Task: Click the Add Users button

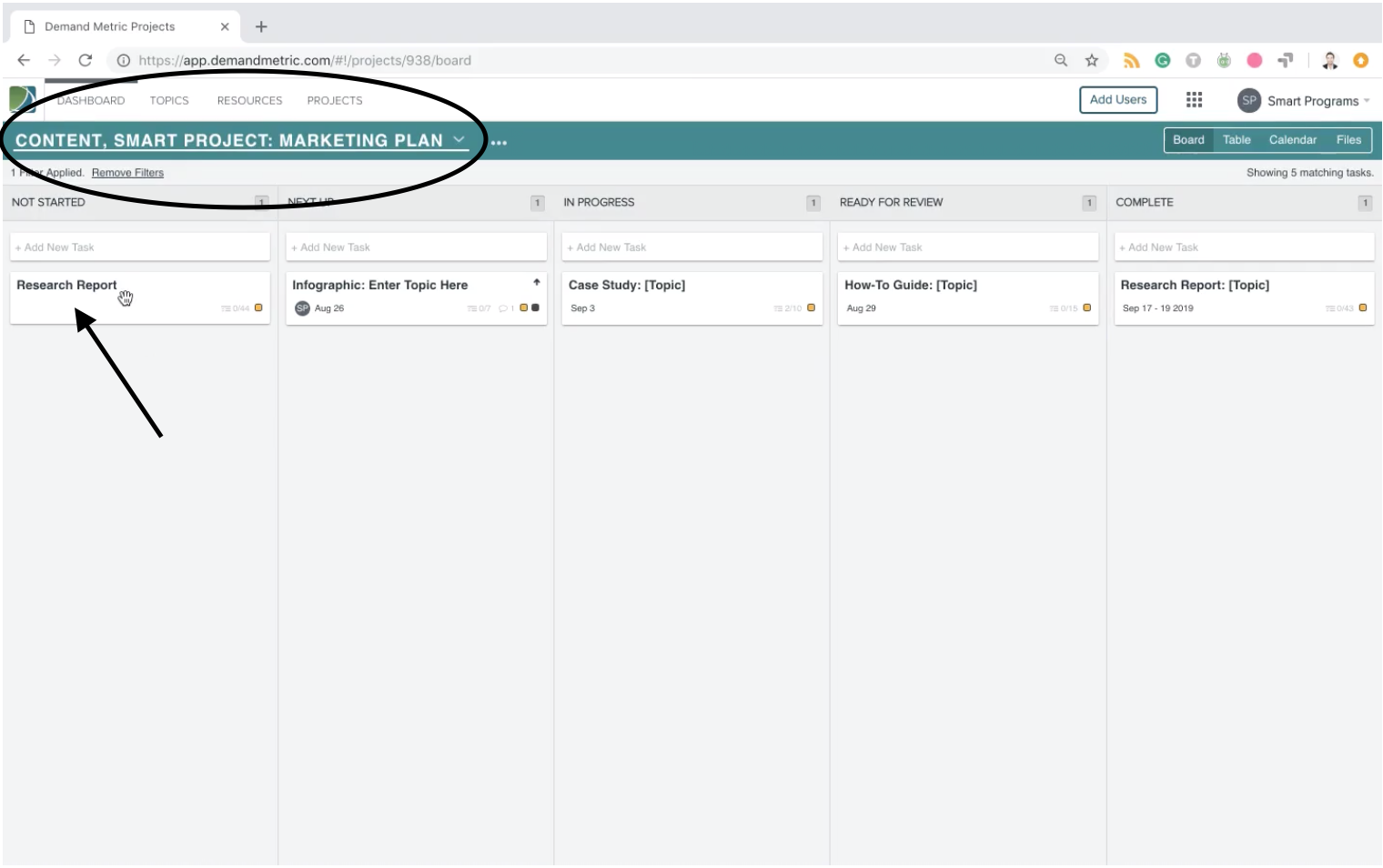Action: tap(1118, 100)
